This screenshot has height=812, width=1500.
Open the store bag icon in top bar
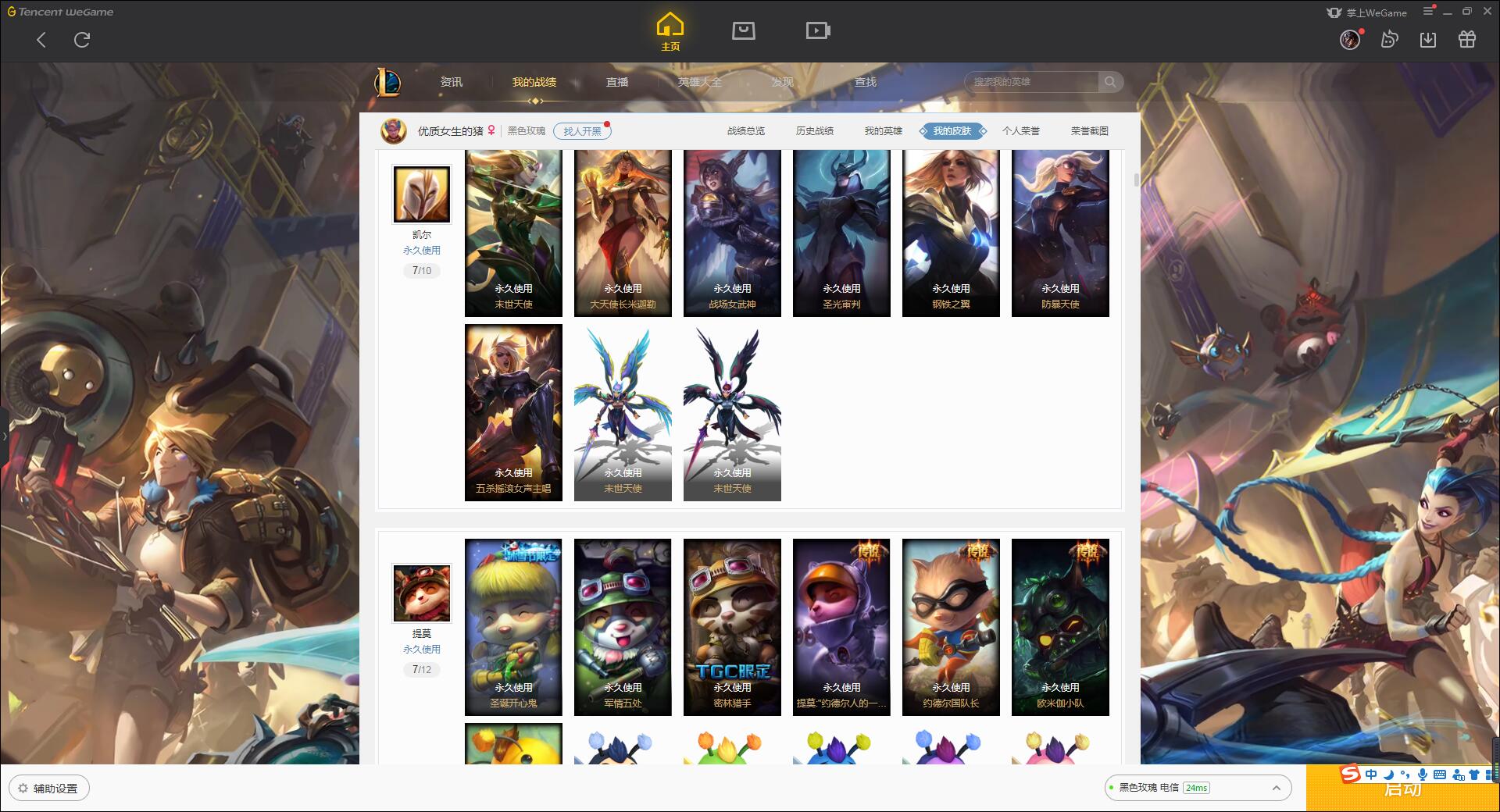pos(743,30)
